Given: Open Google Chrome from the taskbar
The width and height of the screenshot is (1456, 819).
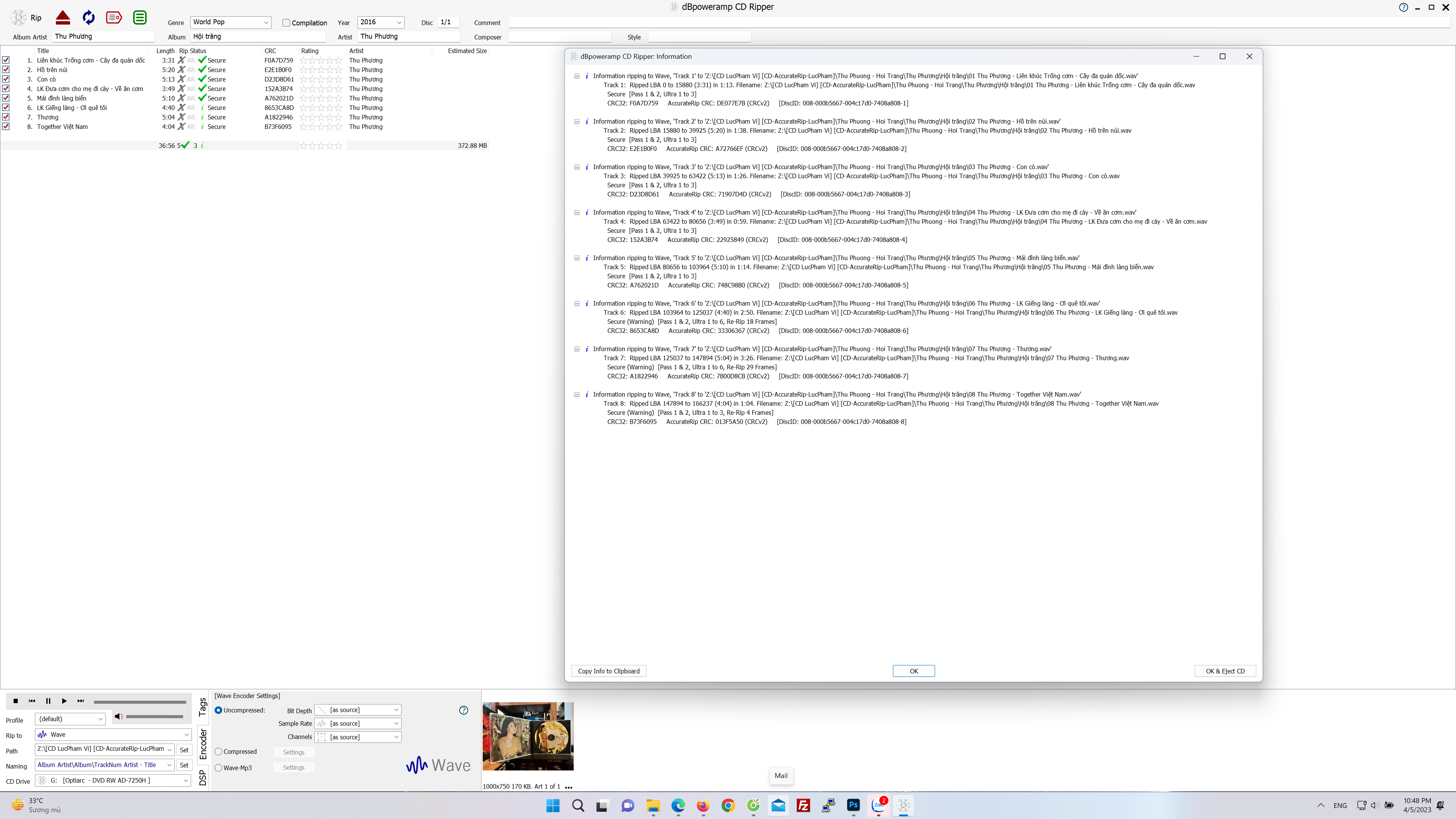Looking at the screenshot, I should pyautogui.click(x=728, y=805).
